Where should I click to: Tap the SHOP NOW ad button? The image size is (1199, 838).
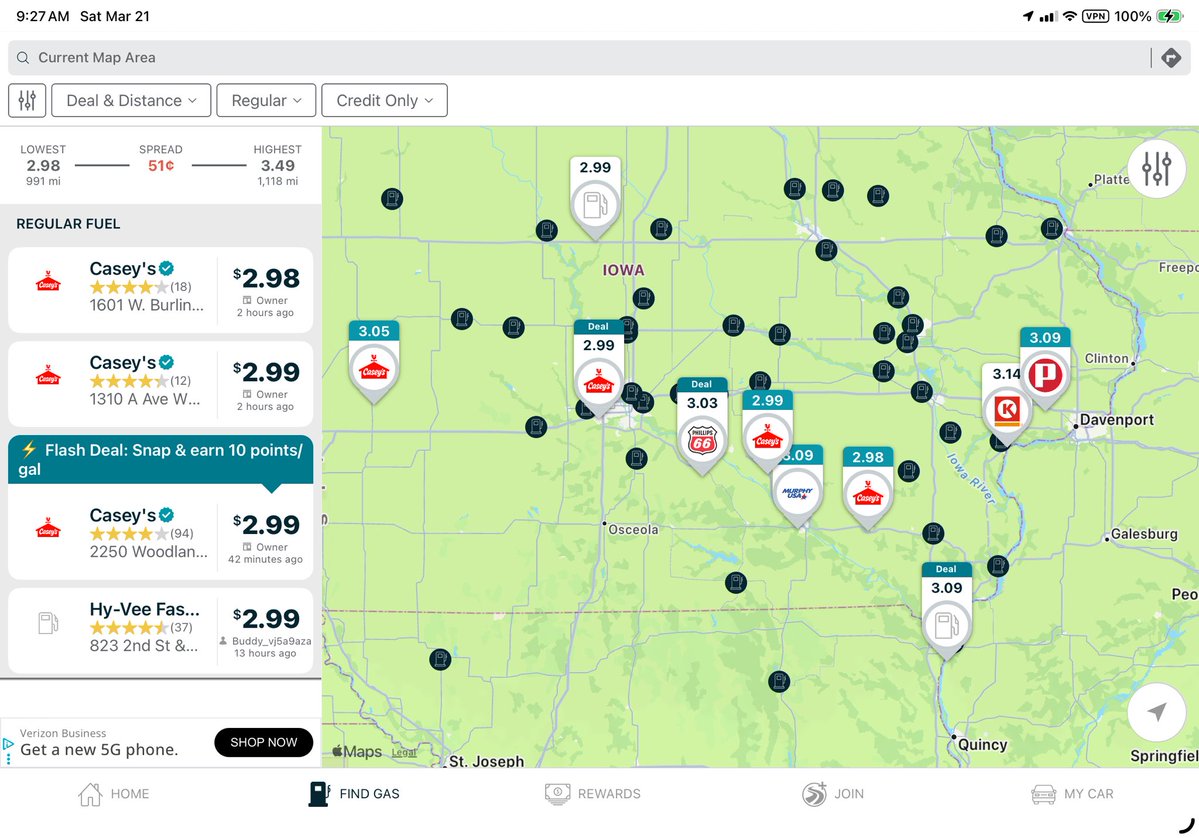[x=264, y=742]
